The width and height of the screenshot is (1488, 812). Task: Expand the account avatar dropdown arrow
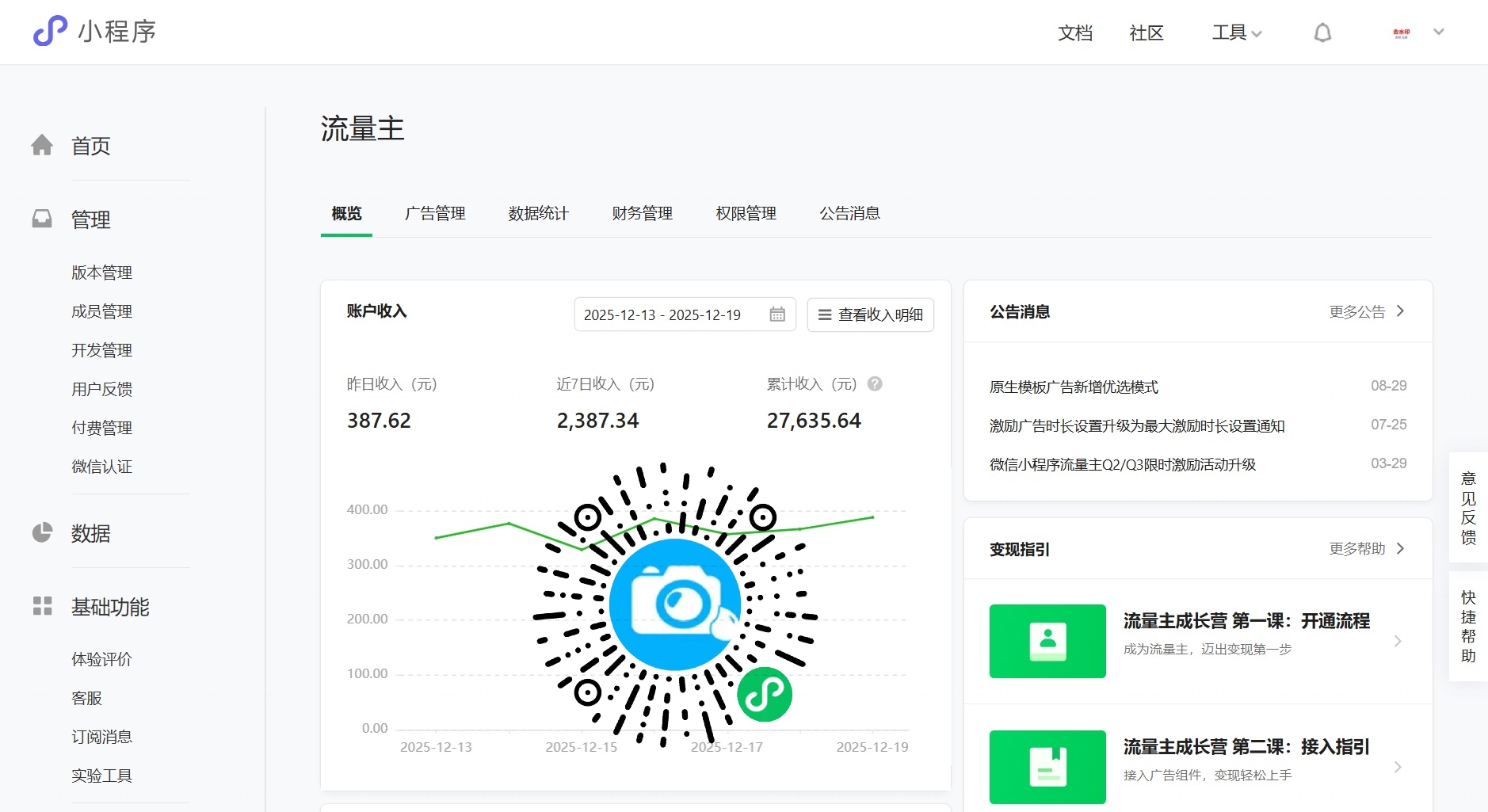1439,32
